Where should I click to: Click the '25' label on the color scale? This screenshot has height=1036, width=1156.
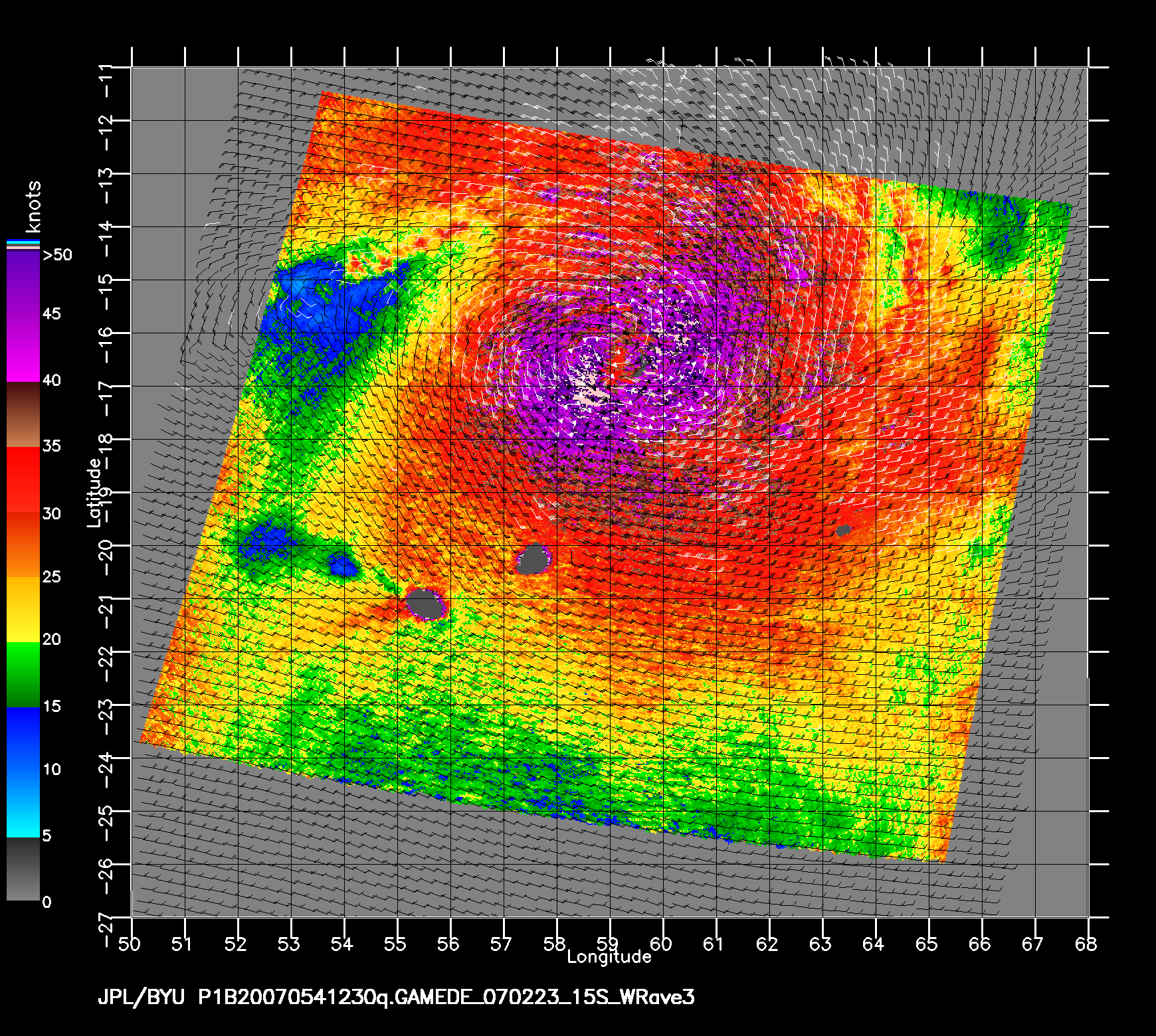pos(52,576)
